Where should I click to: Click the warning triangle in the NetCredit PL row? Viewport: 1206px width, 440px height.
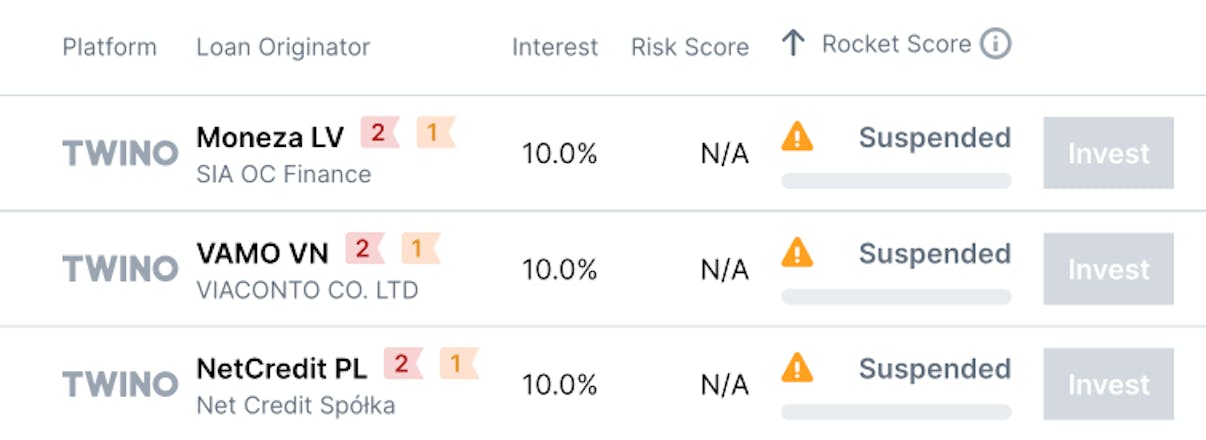[x=797, y=367]
